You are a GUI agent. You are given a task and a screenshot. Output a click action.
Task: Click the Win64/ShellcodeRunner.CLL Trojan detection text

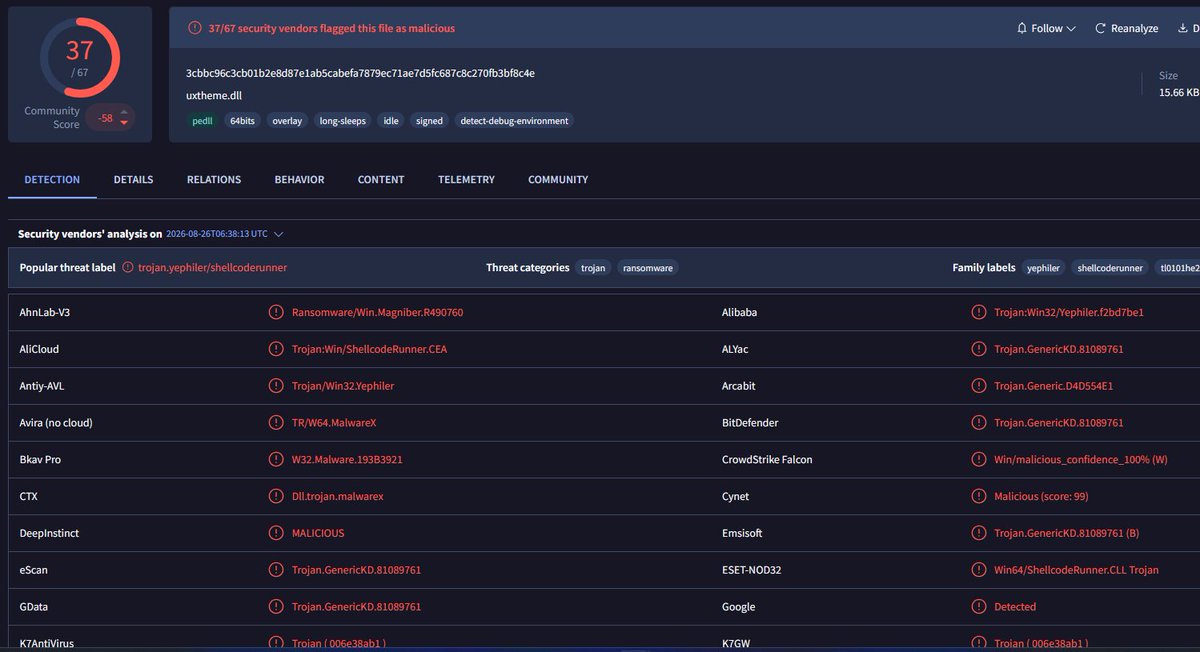coord(1076,570)
